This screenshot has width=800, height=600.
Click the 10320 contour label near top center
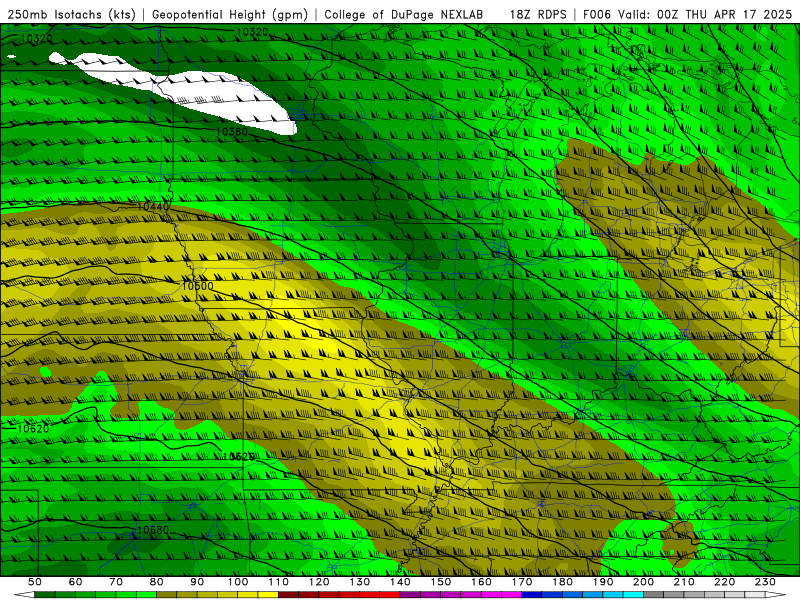click(x=253, y=32)
